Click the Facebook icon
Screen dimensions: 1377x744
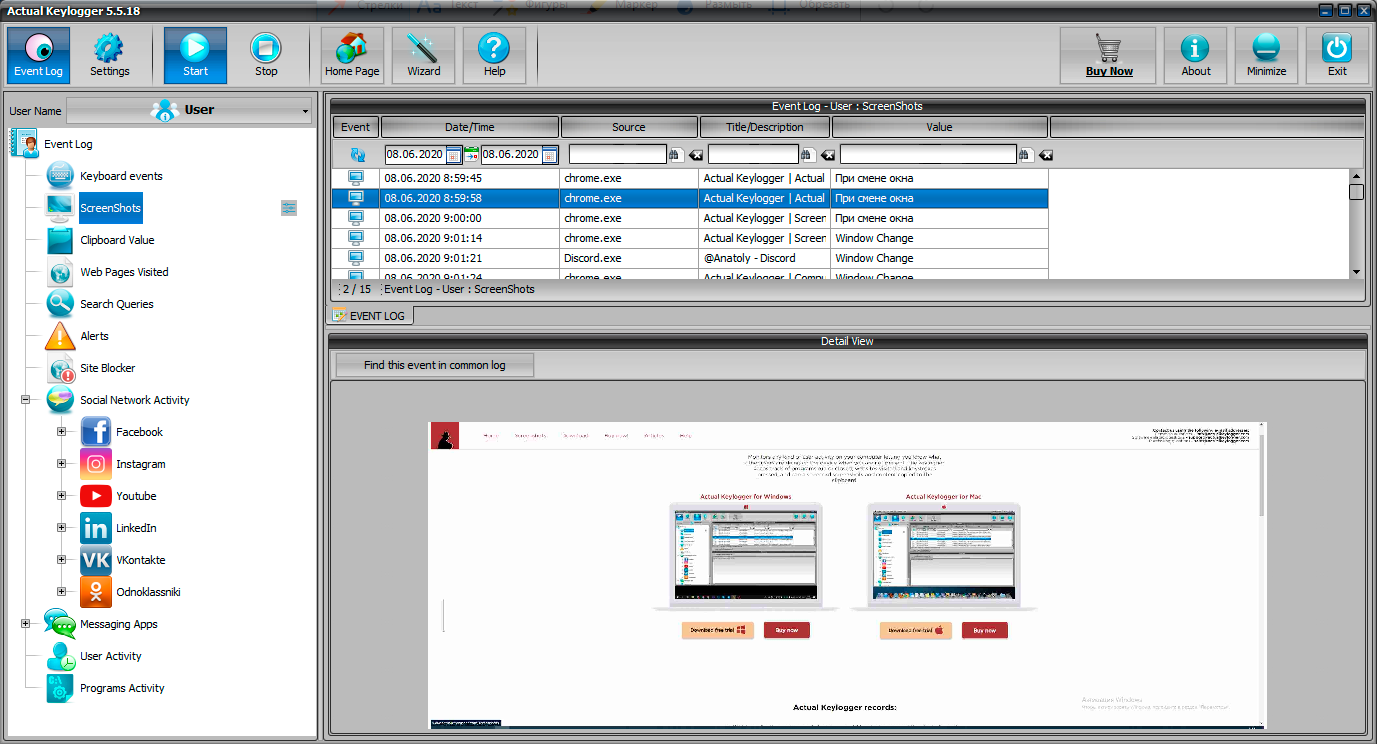tap(96, 432)
